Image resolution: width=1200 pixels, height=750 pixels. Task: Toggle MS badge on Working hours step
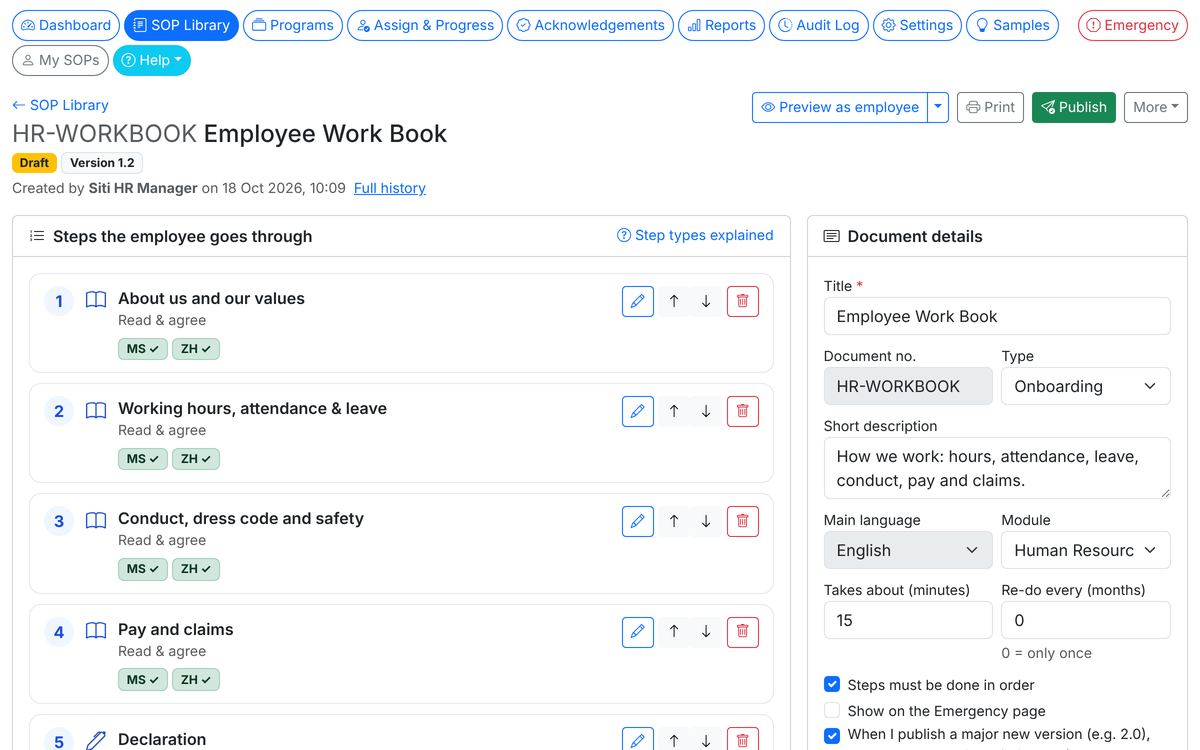coord(143,459)
